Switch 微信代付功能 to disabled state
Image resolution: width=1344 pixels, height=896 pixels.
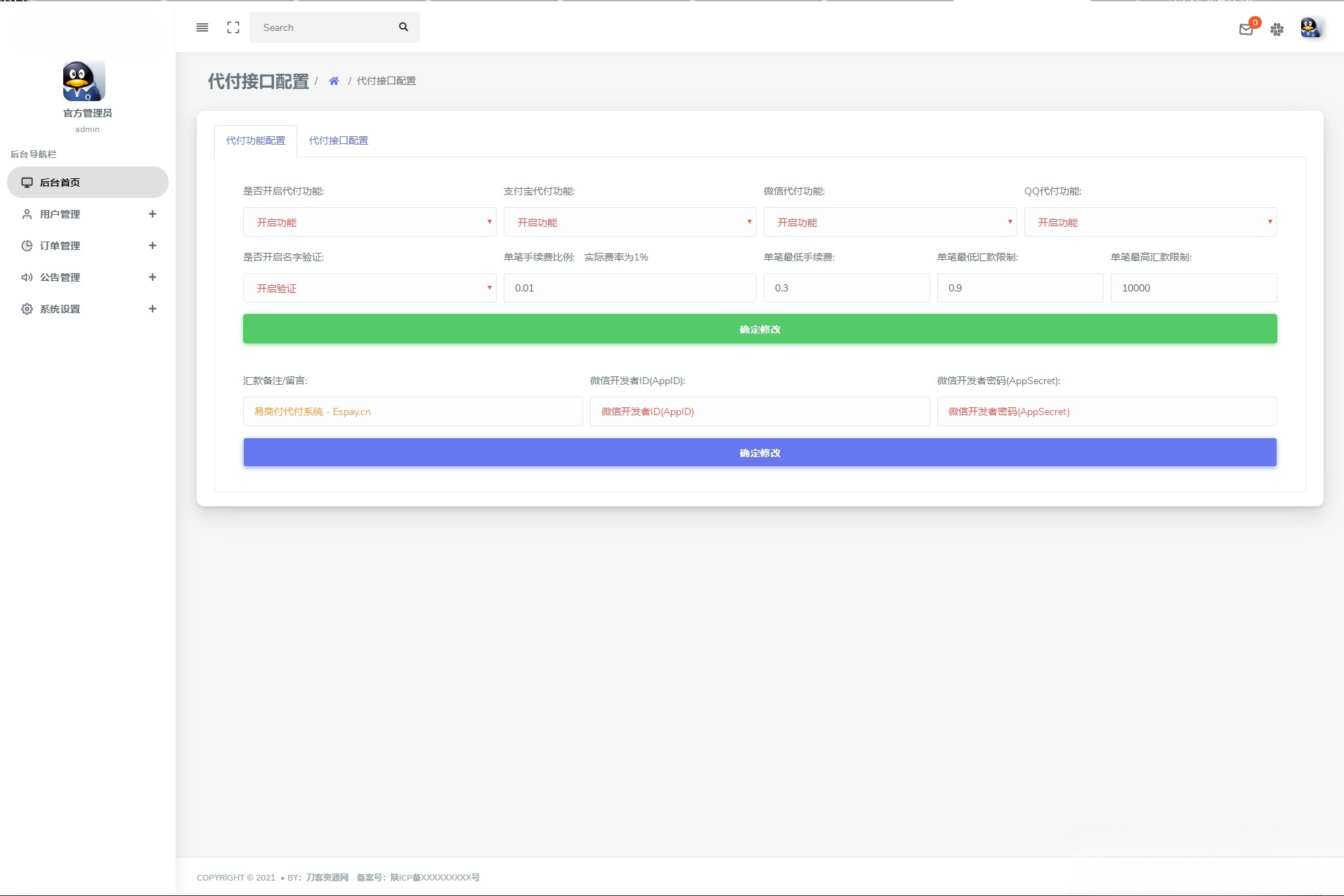pos(889,222)
